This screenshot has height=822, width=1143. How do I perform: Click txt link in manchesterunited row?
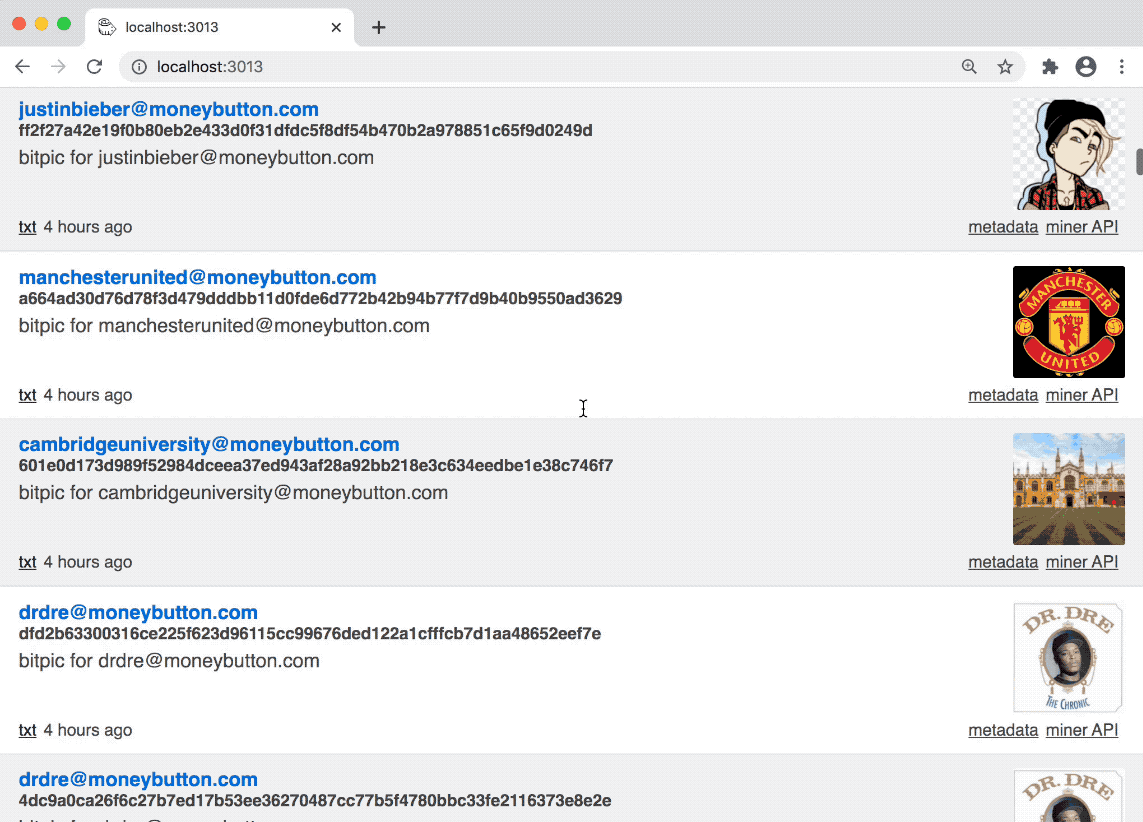click(x=28, y=396)
